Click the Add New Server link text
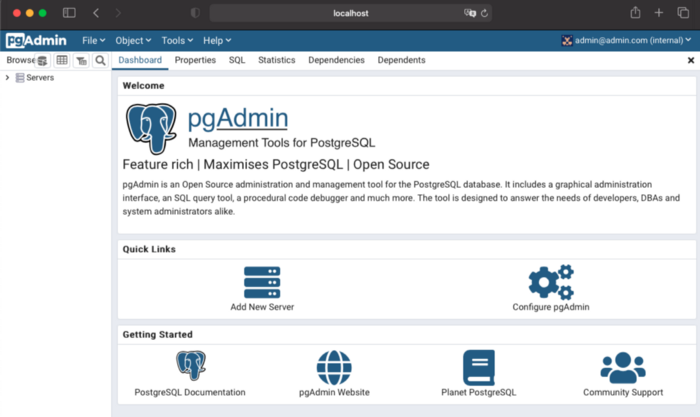 pyautogui.click(x=262, y=307)
